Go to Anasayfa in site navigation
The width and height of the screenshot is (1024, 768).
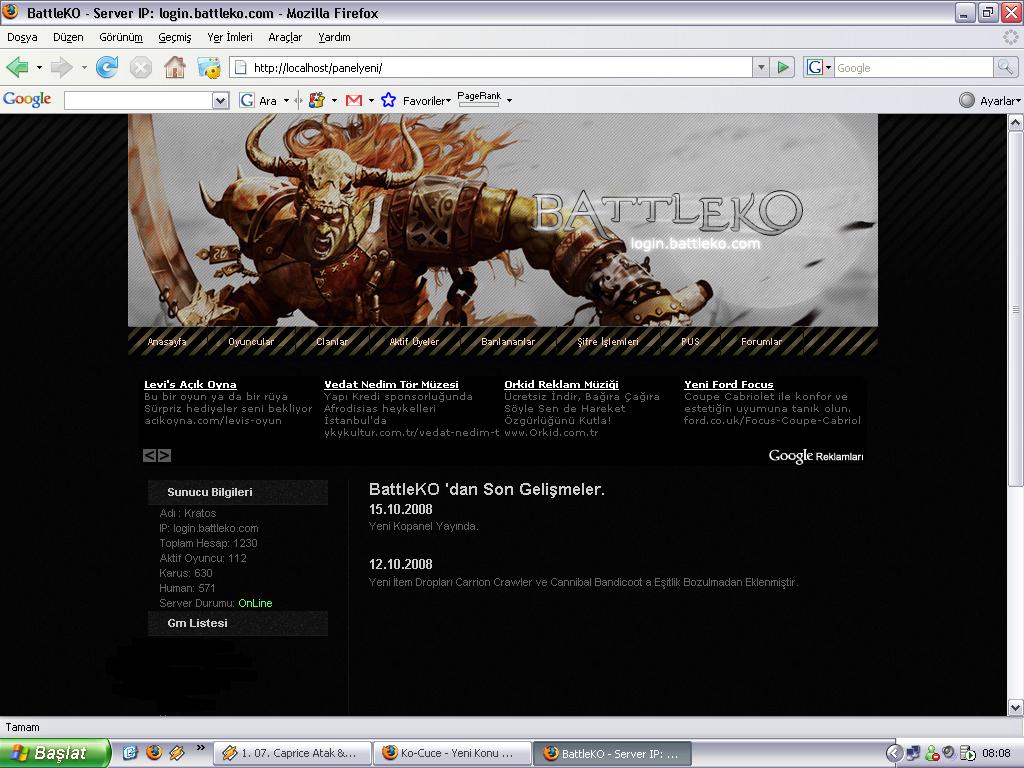tap(167, 342)
